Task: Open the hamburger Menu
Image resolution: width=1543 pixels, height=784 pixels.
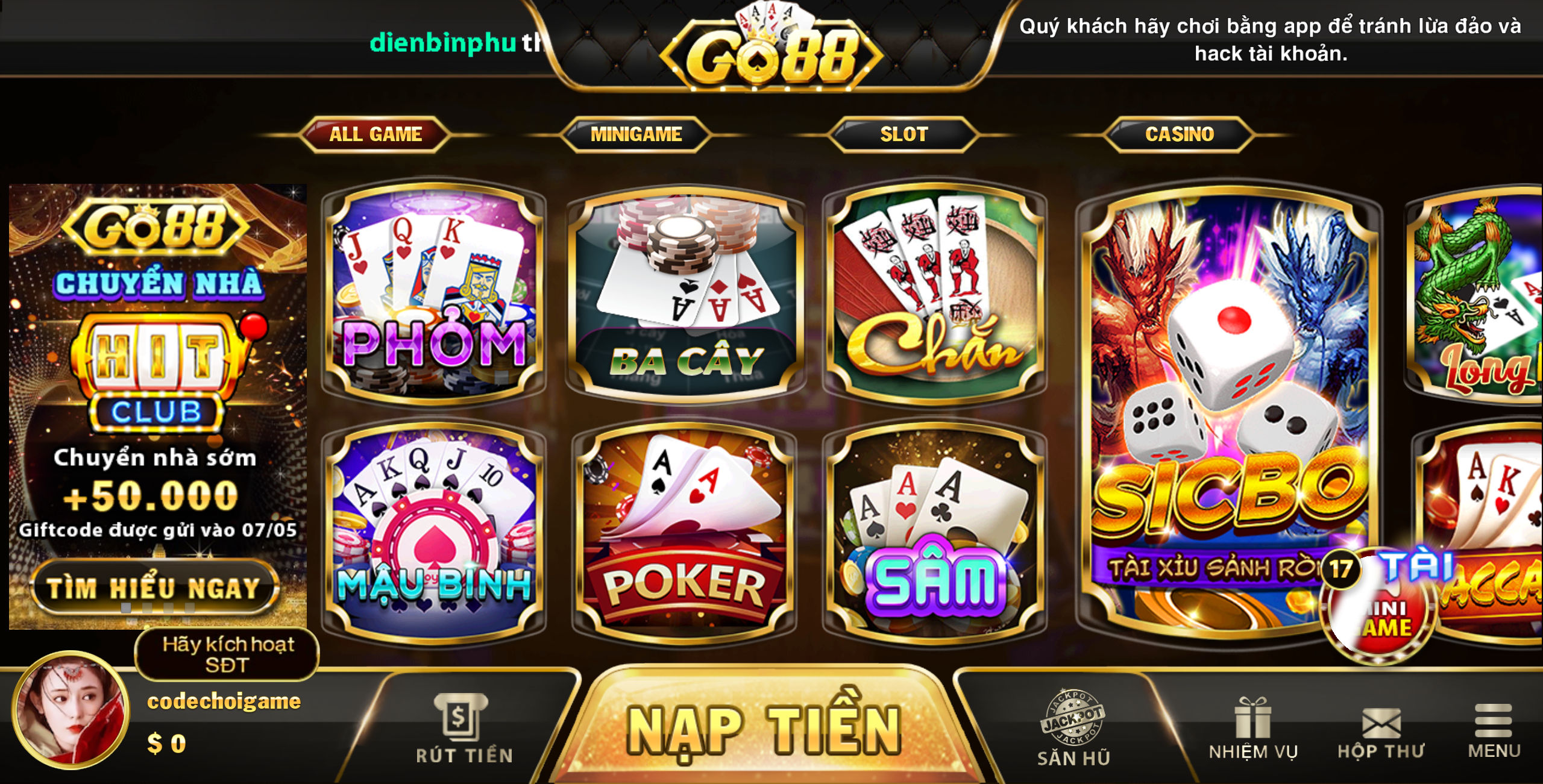Action: [1494, 730]
